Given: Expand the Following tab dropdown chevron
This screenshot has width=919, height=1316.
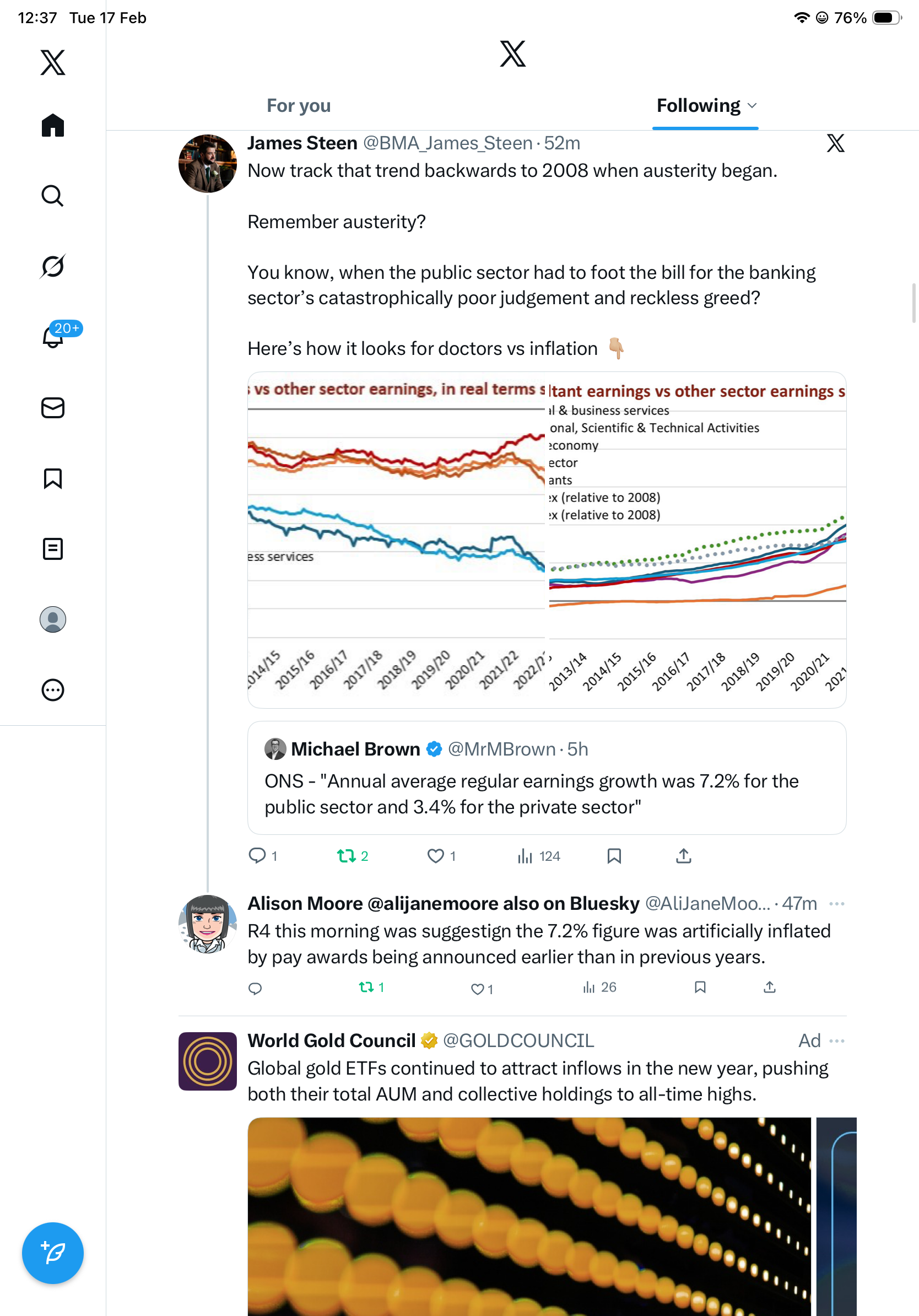Looking at the screenshot, I should tap(752, 106).
